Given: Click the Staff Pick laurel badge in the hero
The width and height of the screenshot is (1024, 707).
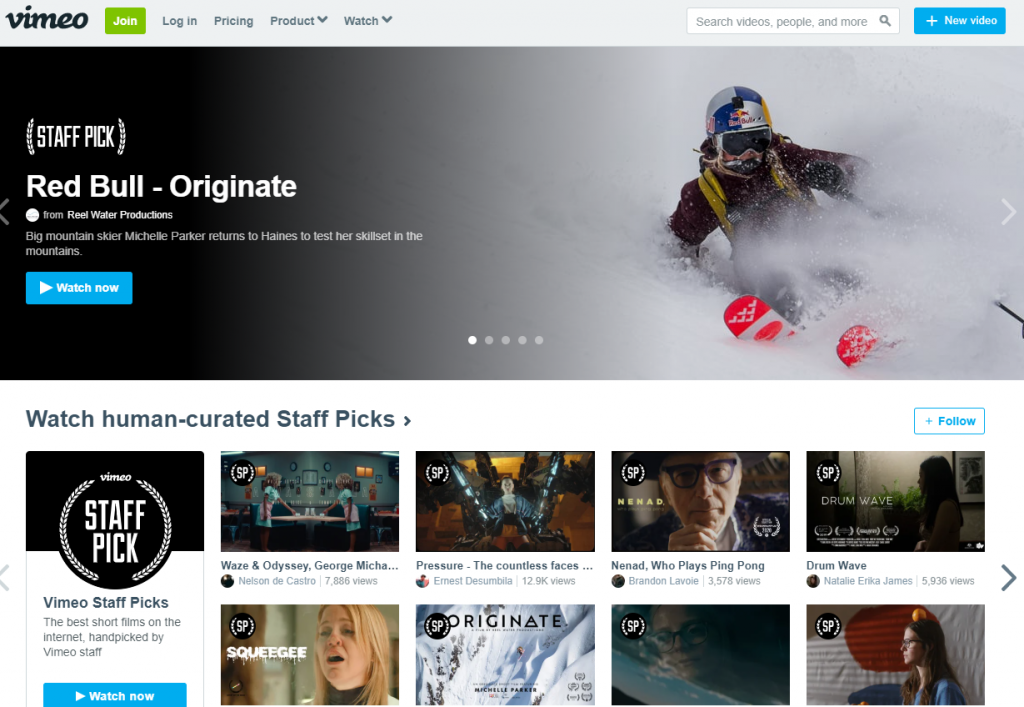Looking at the screenshot, I should pyautogui.click(x=76, y=136).
